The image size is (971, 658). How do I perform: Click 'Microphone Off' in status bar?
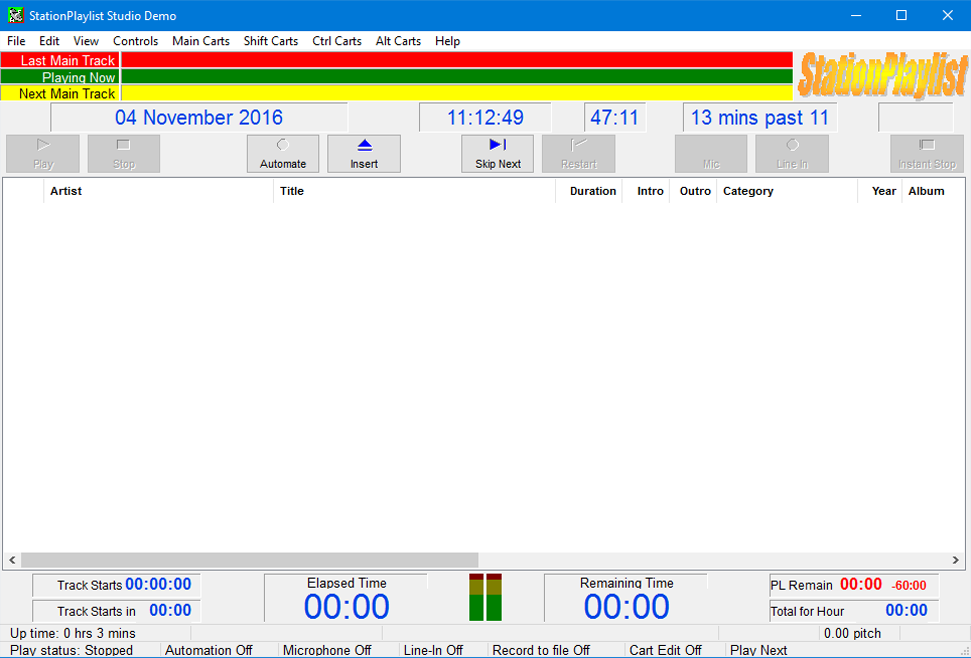(327, 650)
